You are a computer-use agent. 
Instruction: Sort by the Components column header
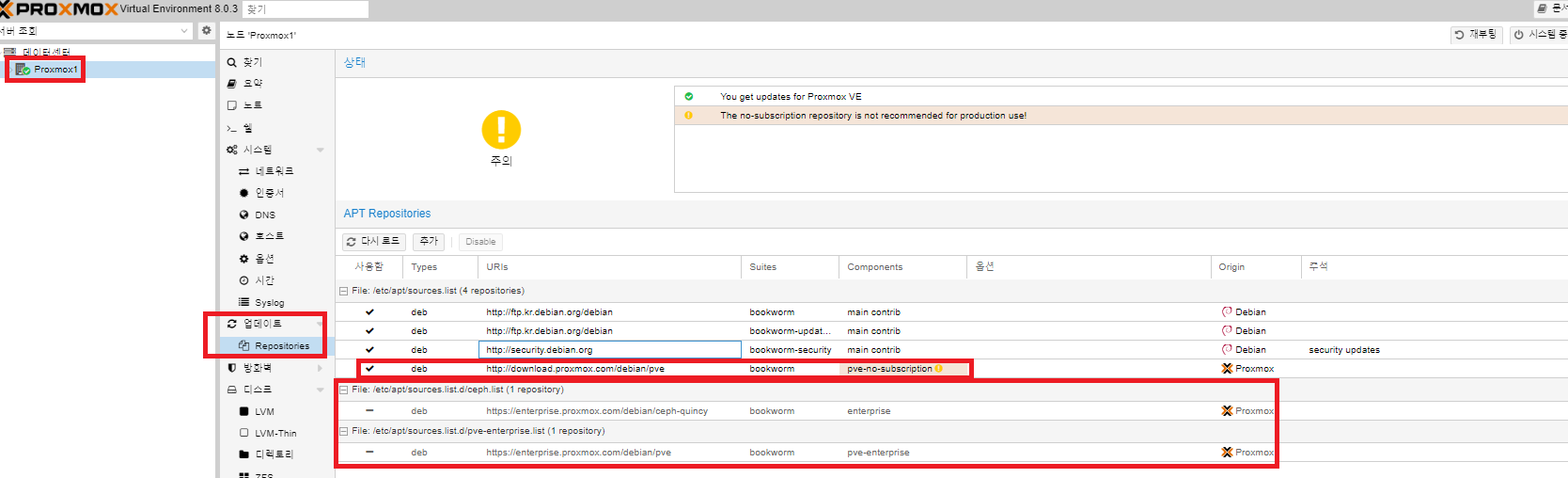[903, 267]
